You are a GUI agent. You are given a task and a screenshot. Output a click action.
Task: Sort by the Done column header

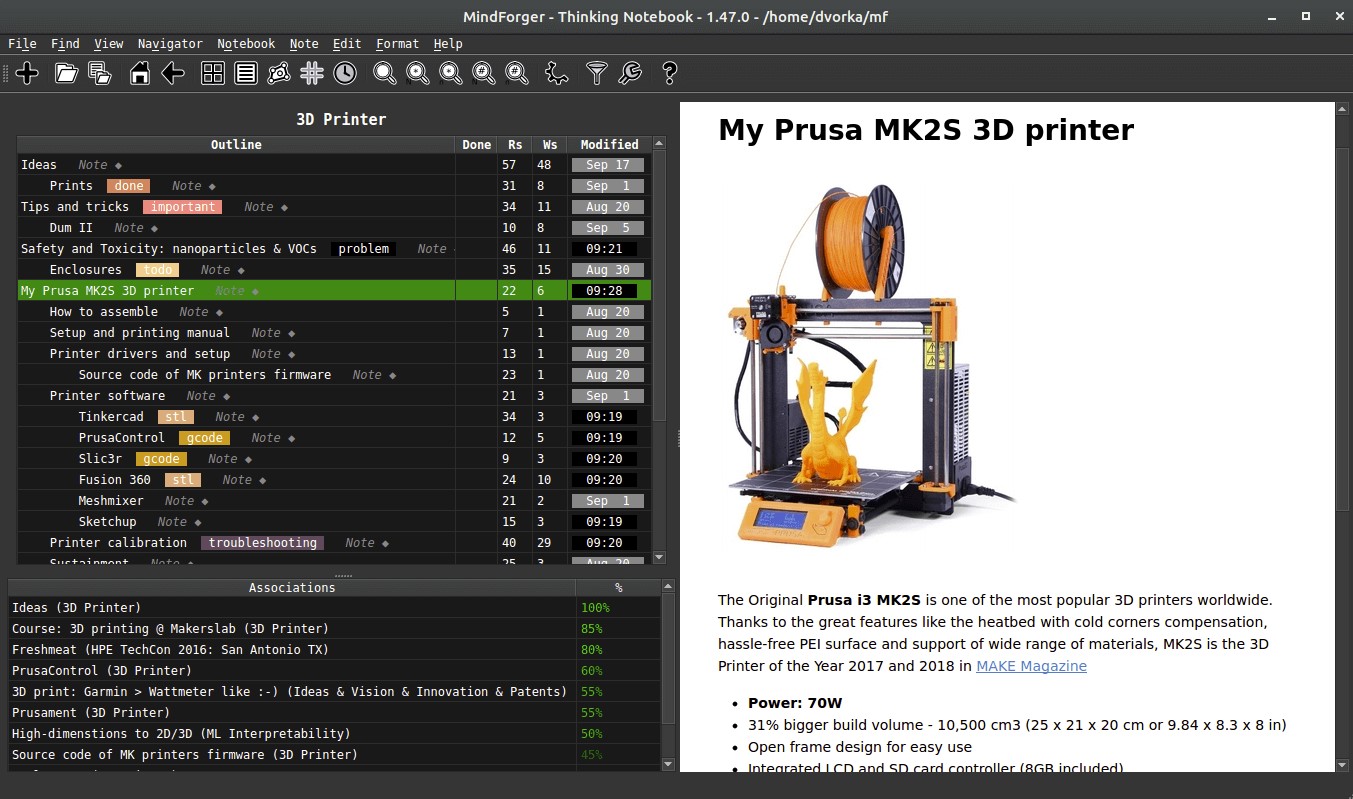(x=477, y=145)
